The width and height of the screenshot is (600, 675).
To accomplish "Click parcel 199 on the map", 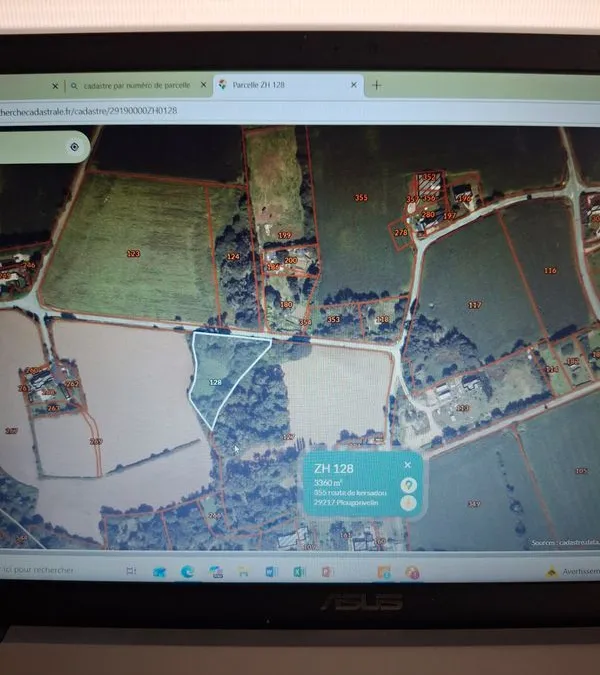I will pos(284,235).
